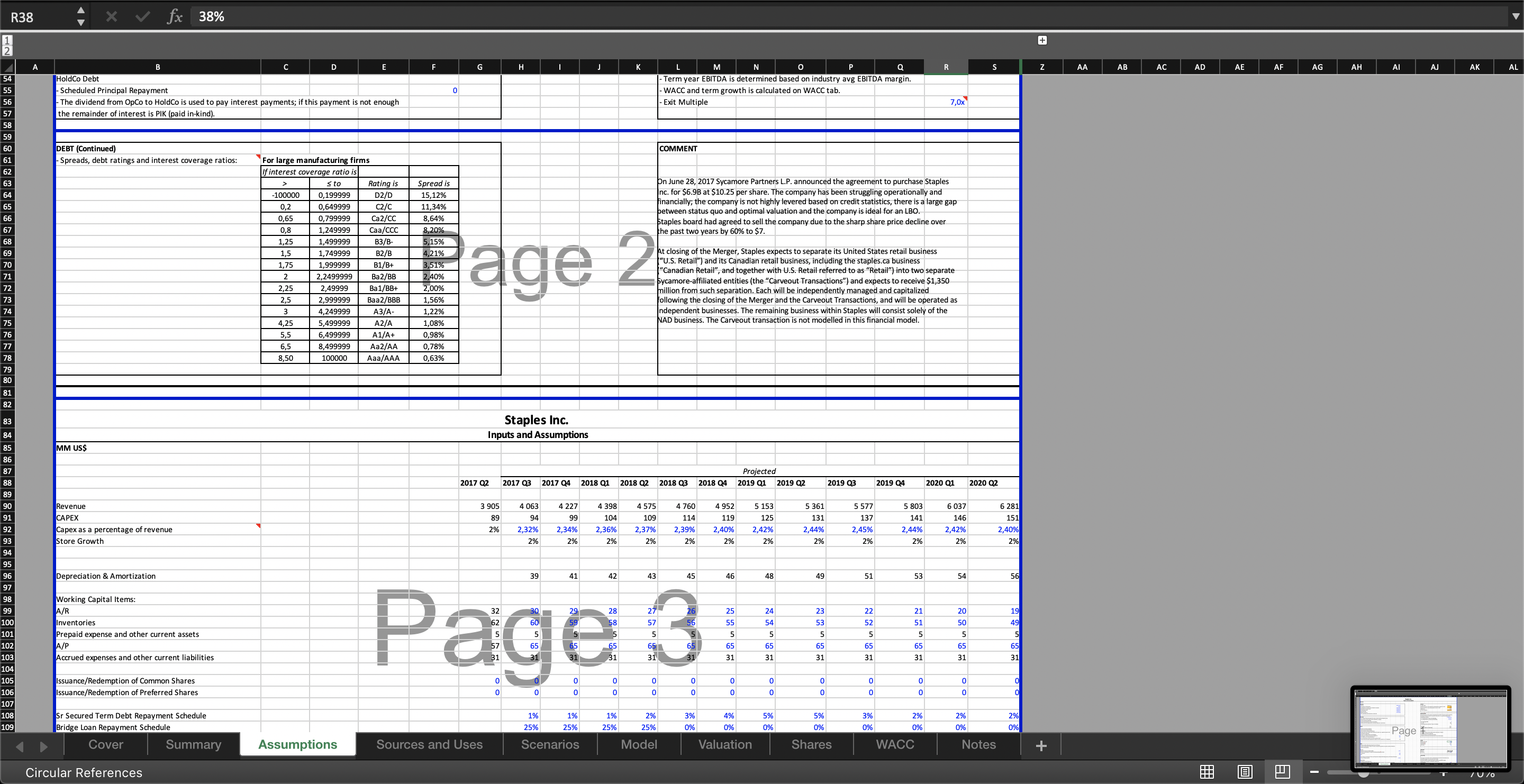Select the Aaa/AAA rating cell
1524x784 pixels.
(x=383, y=358)
